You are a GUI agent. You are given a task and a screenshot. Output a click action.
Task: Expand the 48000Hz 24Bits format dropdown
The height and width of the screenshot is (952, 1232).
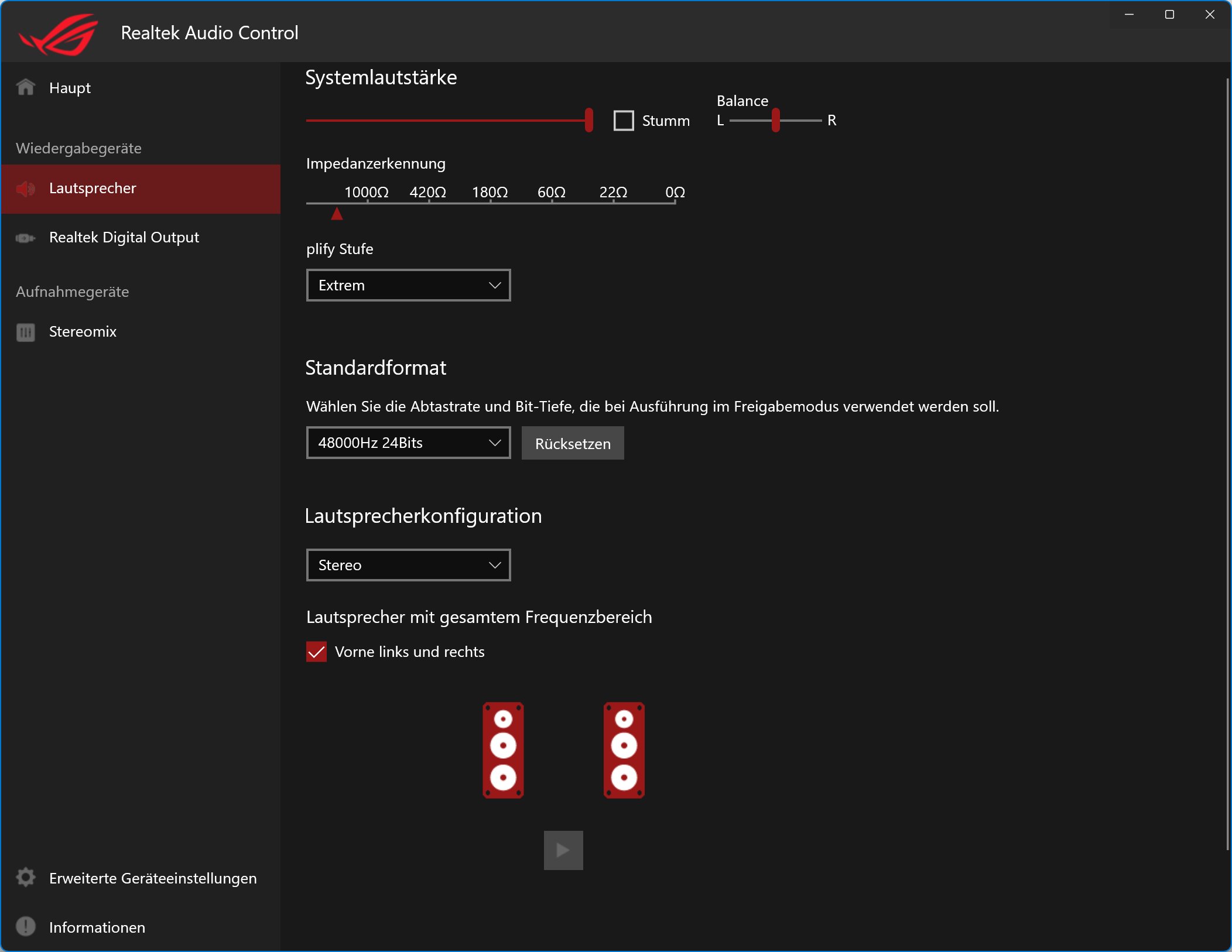pos(408,443)
